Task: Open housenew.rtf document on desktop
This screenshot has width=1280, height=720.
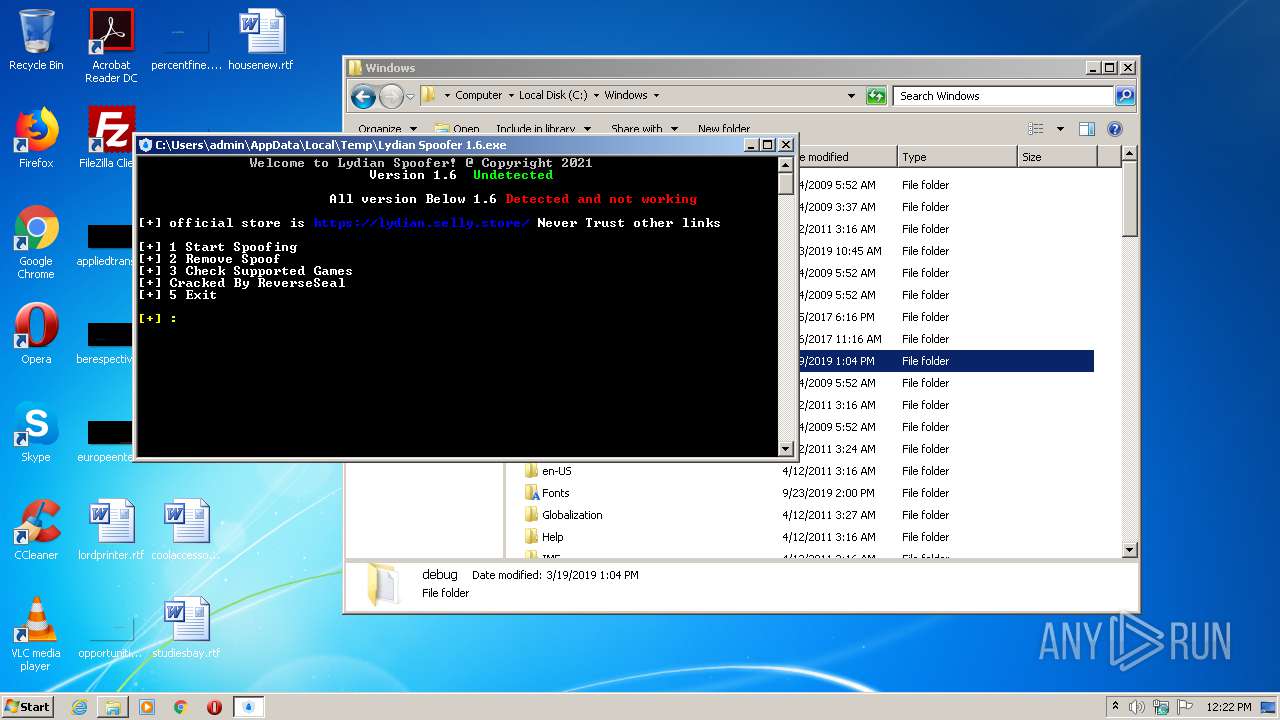Action: click(x=261, y=40)
